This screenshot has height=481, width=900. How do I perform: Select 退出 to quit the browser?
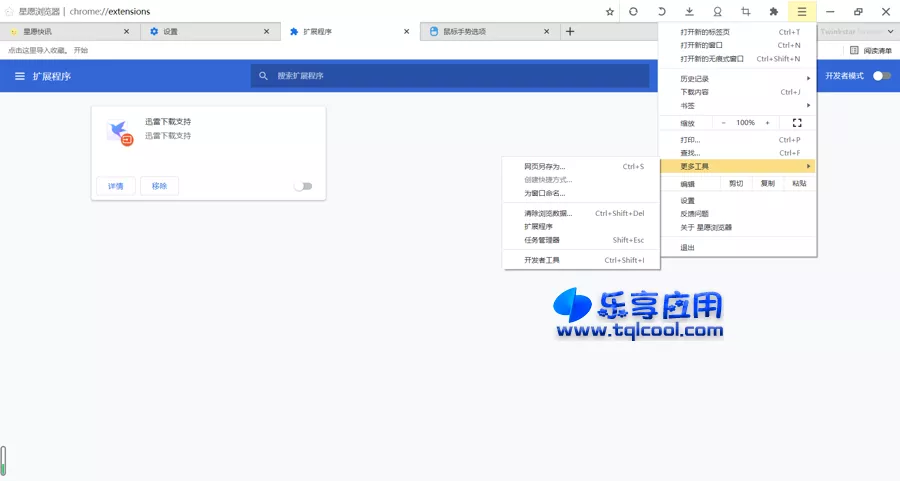[x=738, y=248]
